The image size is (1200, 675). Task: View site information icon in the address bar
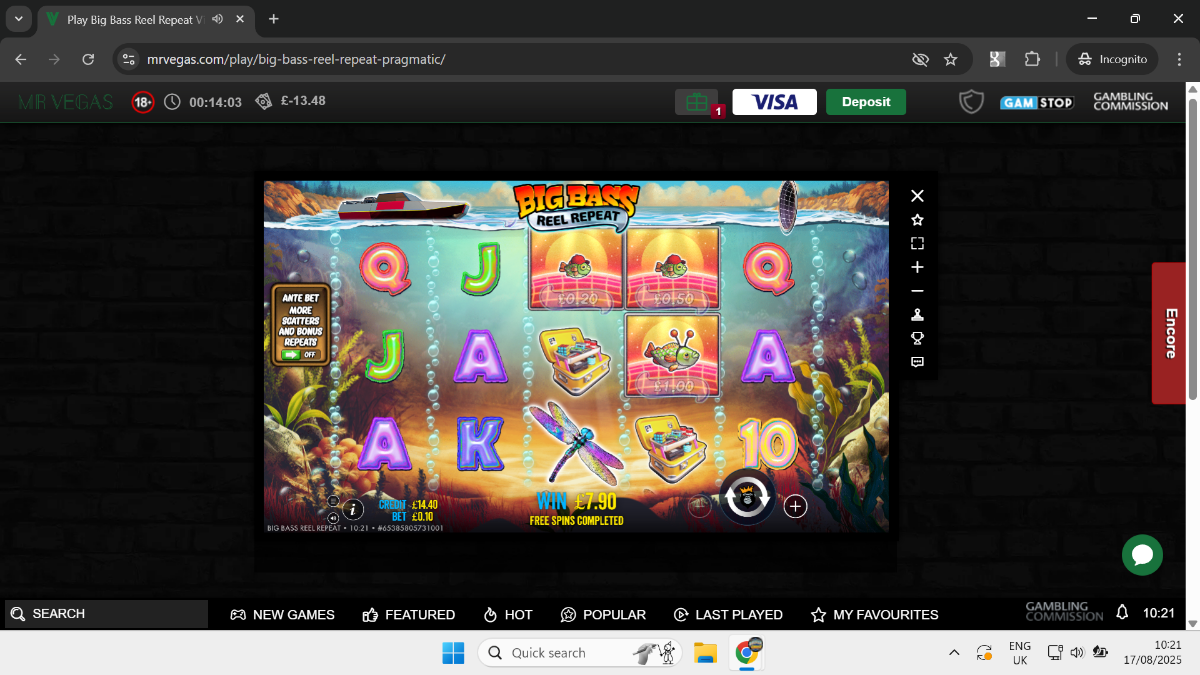tap(128, 59)
